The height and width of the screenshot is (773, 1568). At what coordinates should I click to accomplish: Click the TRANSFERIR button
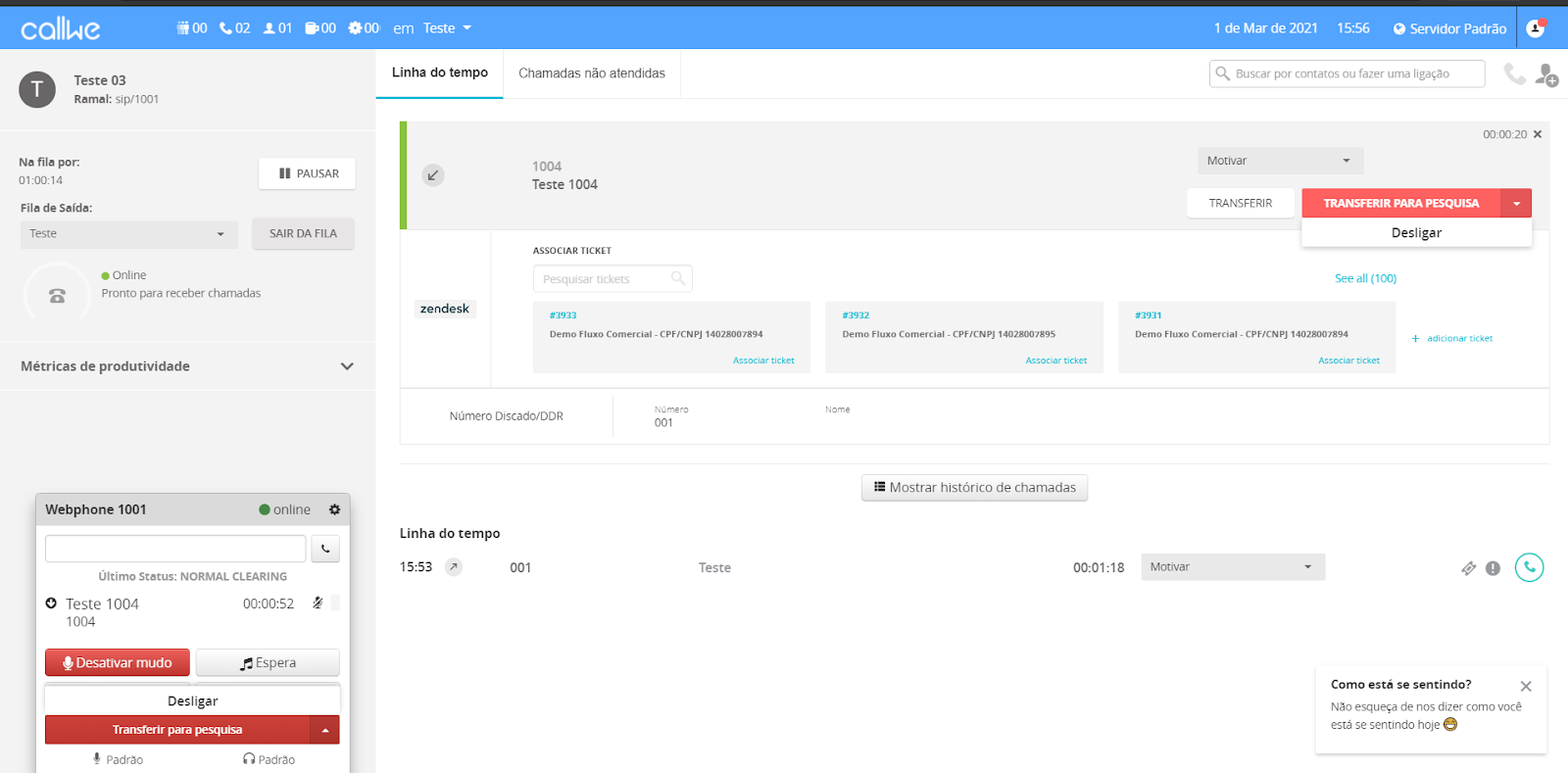click(1240, 203)
